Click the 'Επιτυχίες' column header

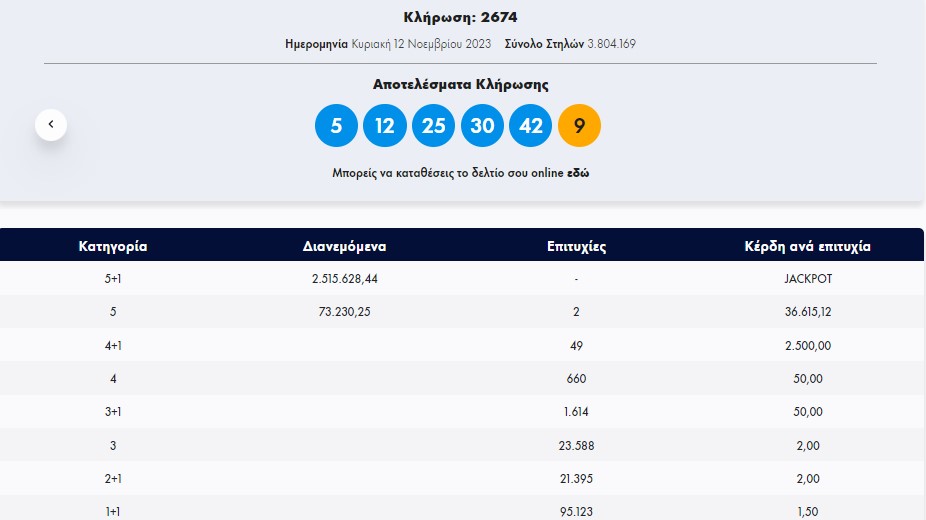tap(577, 246)
